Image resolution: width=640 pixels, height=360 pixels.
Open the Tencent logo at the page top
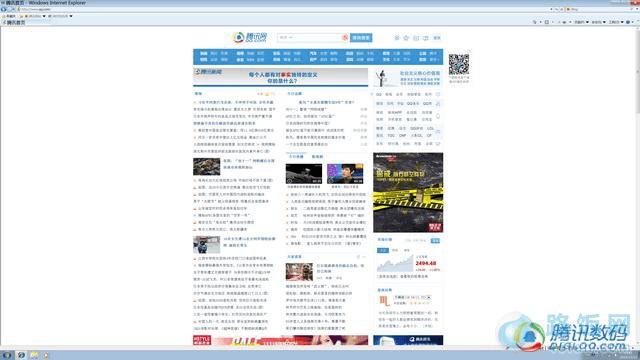[x=250, y=38]
